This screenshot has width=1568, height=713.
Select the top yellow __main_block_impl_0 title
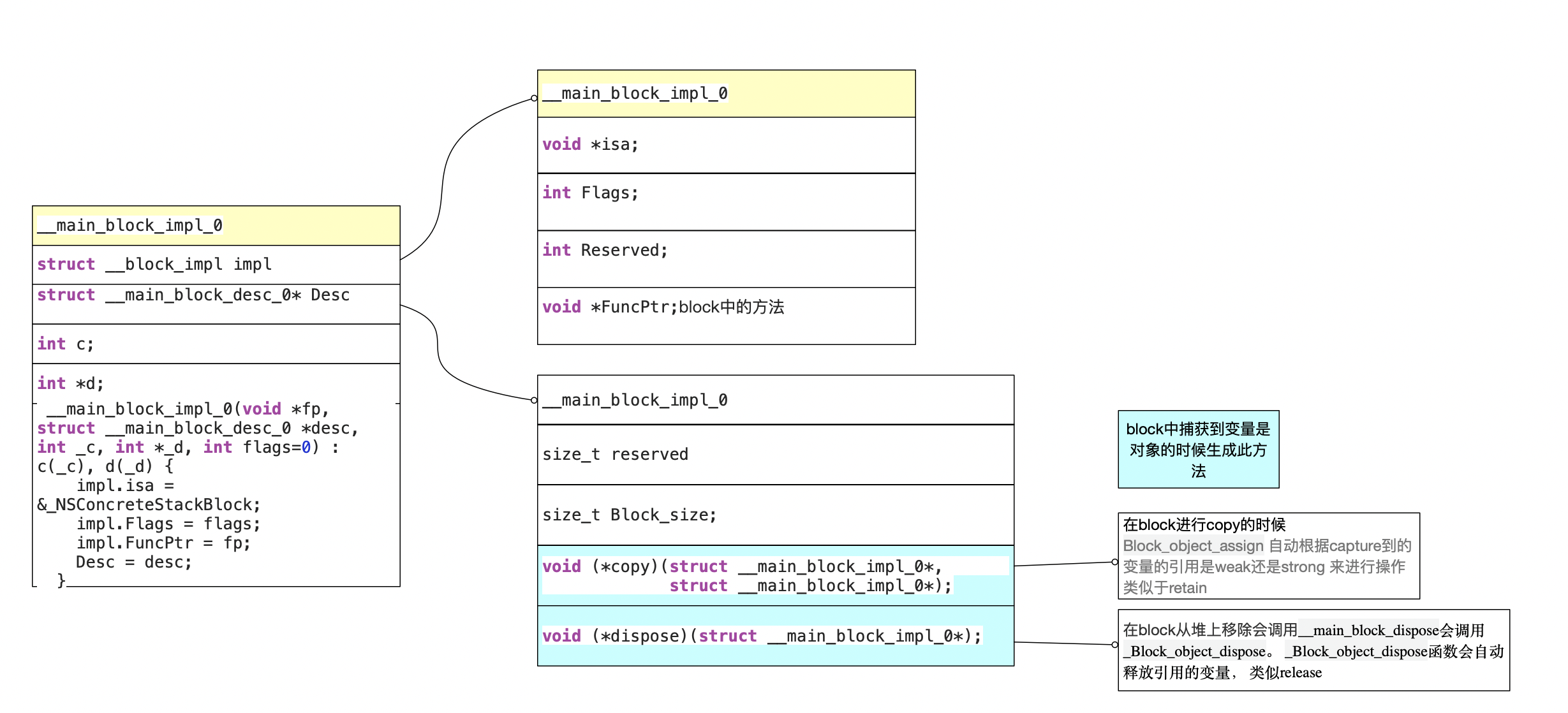[x=726, y=94]
